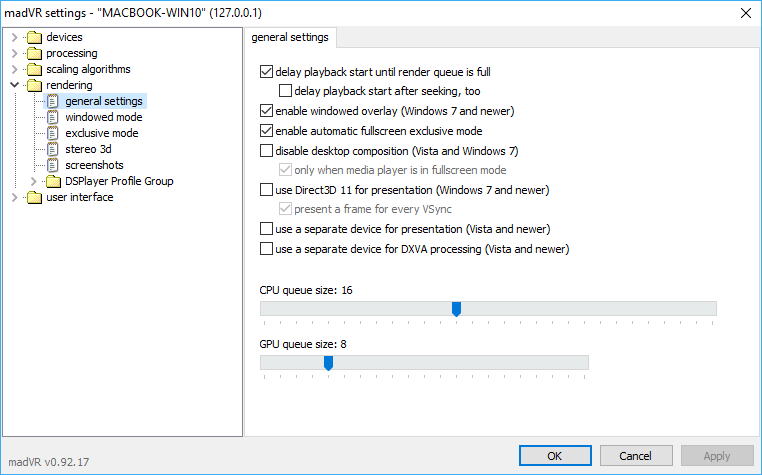The width and height of the screenshot is (762, 475).
Task: Click the CPU queue size slider handle
Action: pos(456,309)
